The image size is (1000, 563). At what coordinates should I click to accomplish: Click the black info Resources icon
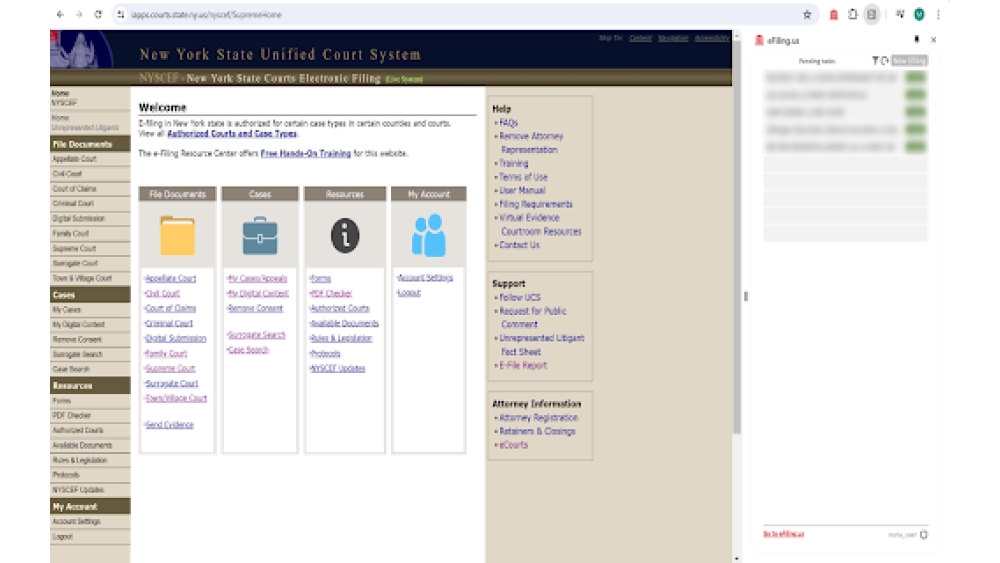pyautogui.click(x=345, y=236)
